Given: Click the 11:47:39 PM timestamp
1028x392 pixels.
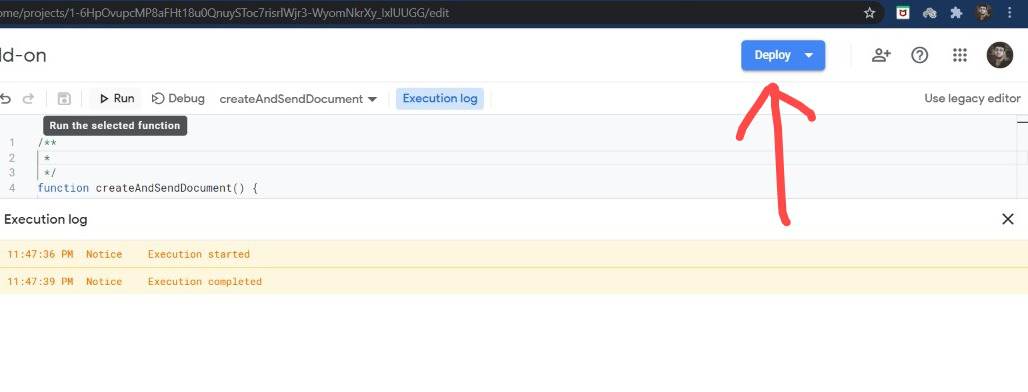Looking at the screenshot, I should 41,281.
